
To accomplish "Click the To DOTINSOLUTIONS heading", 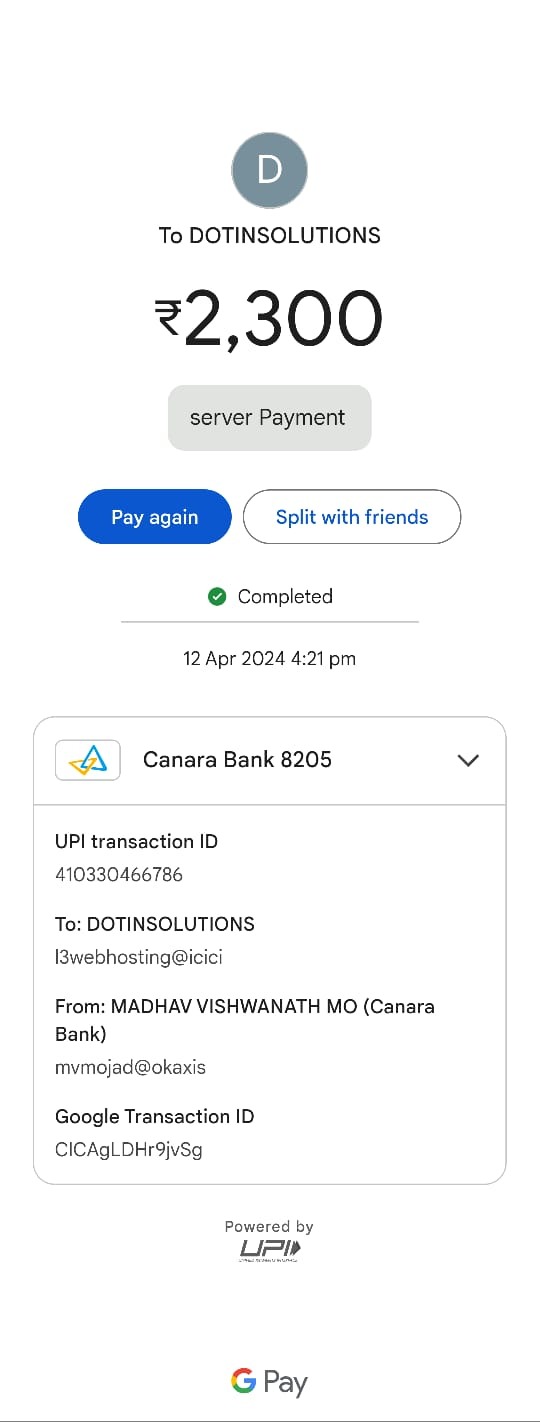I will click(x=270, y=236).
